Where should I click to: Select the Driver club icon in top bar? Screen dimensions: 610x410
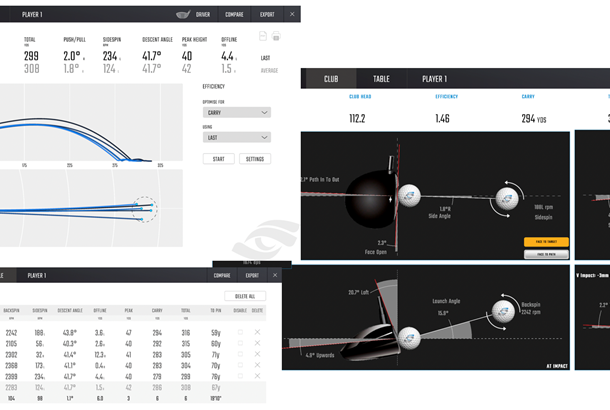[183, 14]
